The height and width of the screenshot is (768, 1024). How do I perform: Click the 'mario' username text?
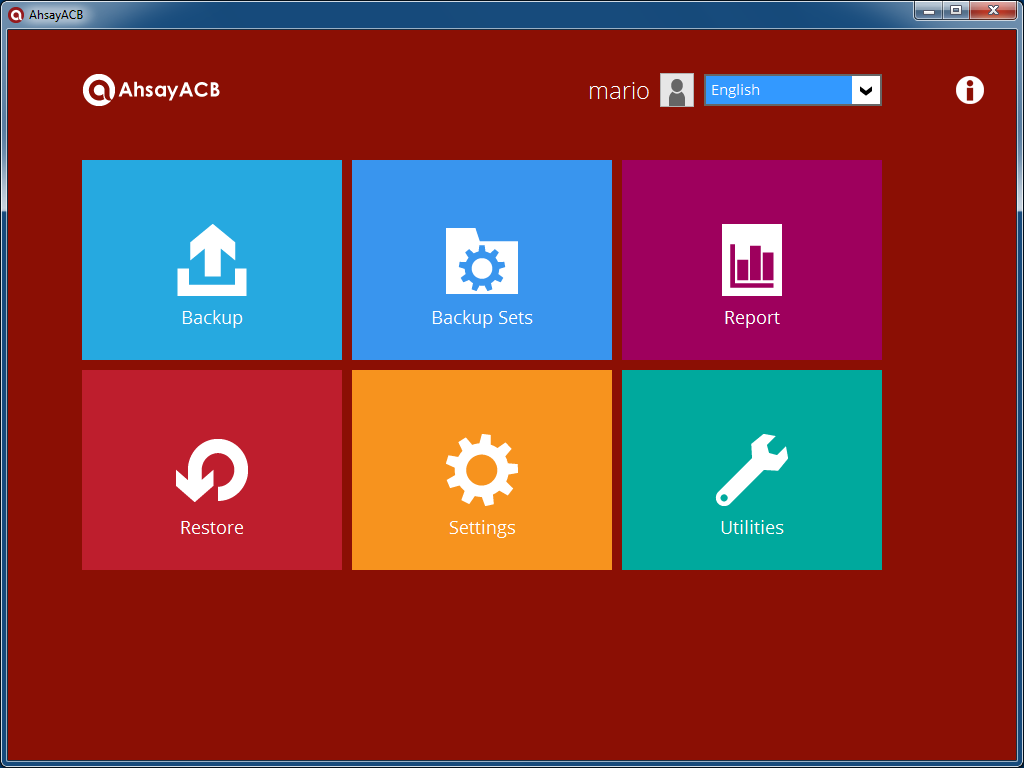point(618,91)
